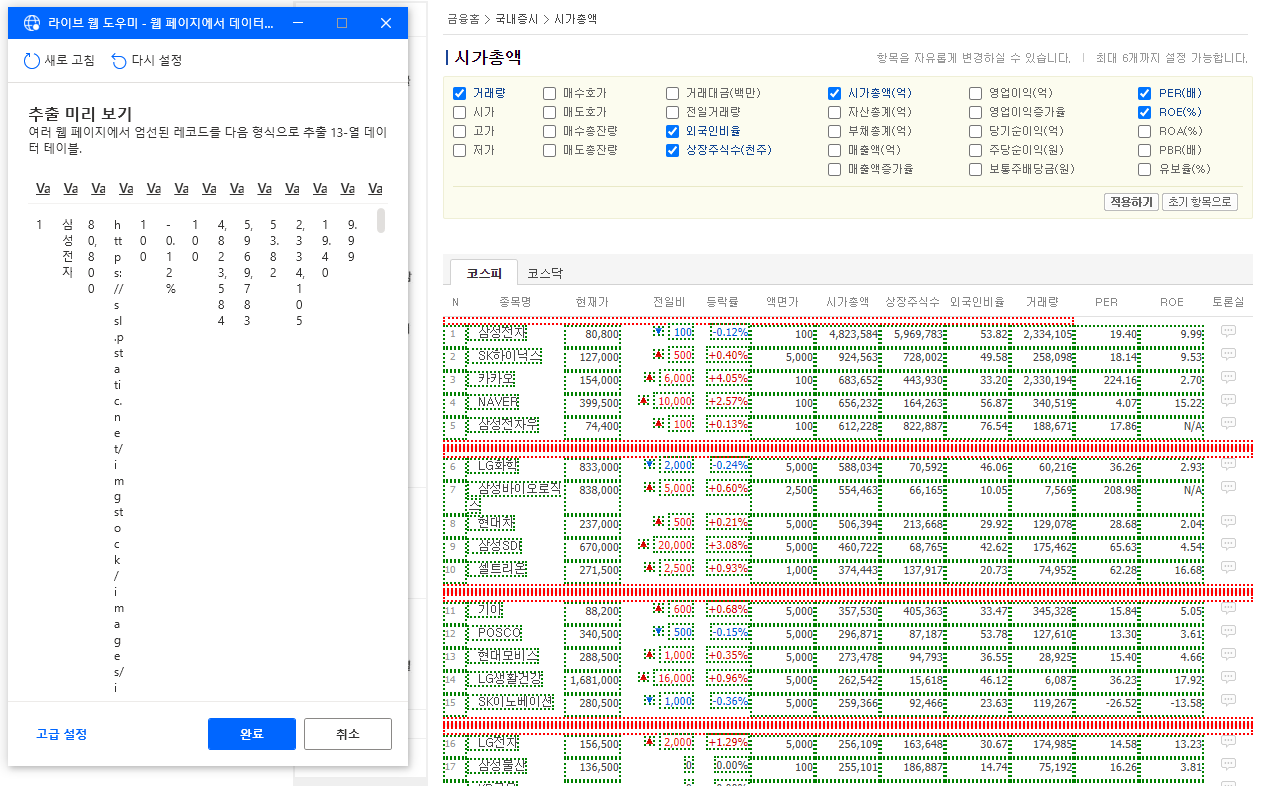
Task: Click the 다시 설정 reset icon
Action: [119, 61]
